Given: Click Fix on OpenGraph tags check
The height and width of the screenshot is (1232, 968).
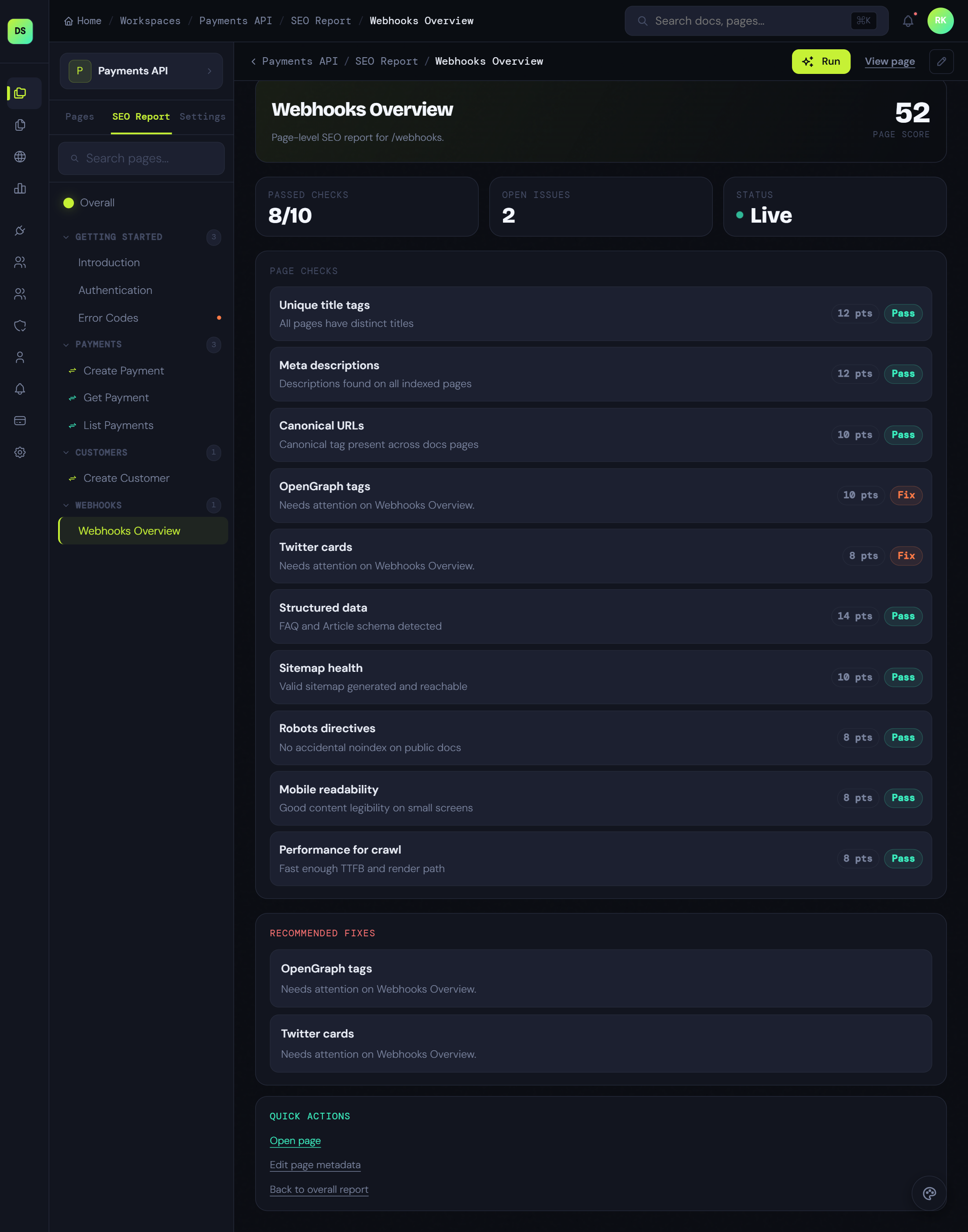Looking at the screenshot, I should tap(906, 495).
